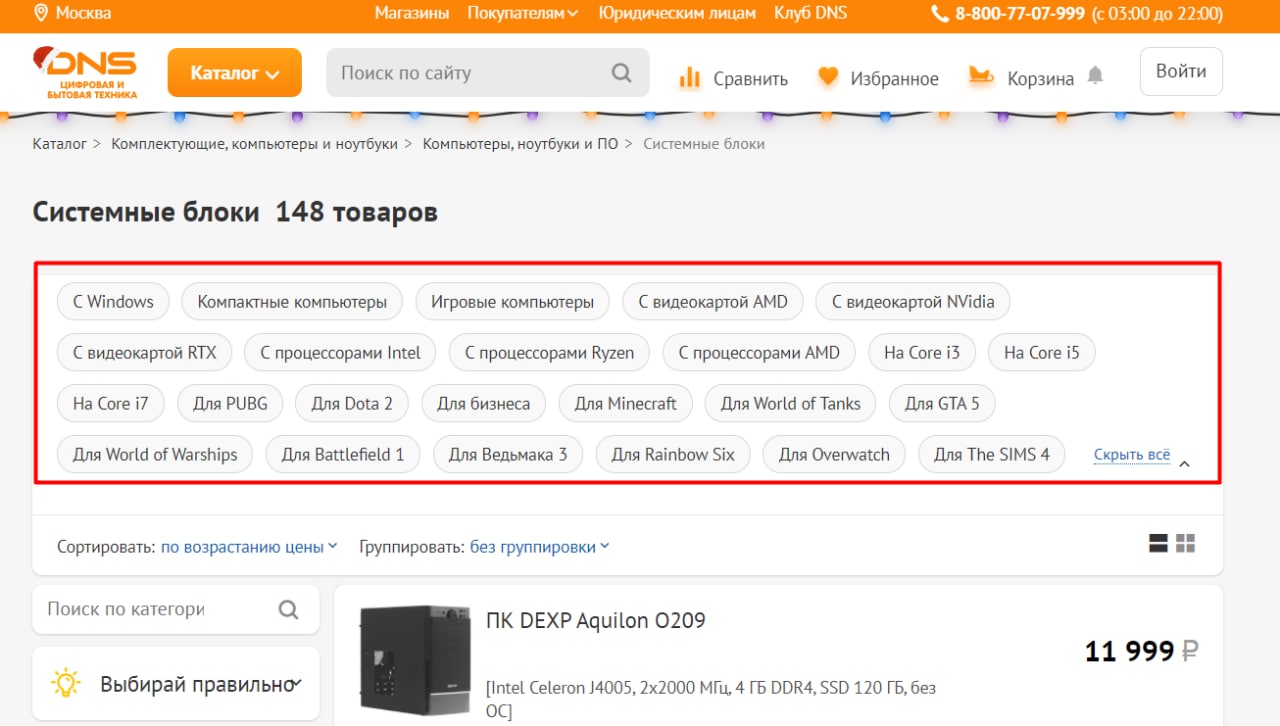Select Для Dota 2 tag
The width and height of the screenshot is (1280, 726).
(x=352, y=404)
